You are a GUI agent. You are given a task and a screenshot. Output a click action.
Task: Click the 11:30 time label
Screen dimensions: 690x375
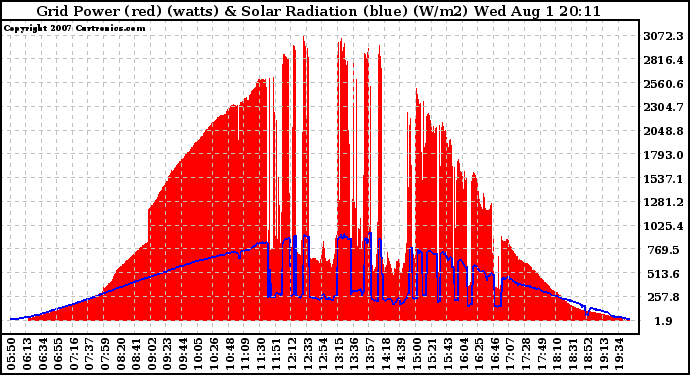[x=261, y=354]
